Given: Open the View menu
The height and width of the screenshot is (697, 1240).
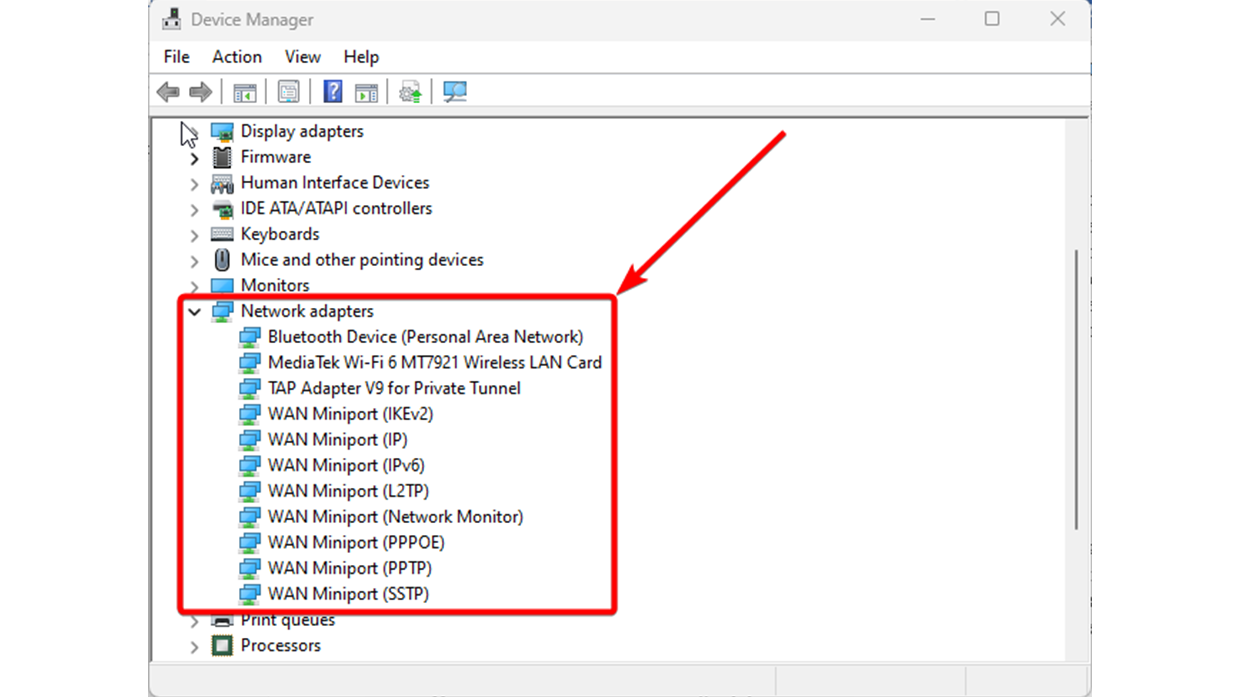Looking at the screenshot, I should (302, 57).
